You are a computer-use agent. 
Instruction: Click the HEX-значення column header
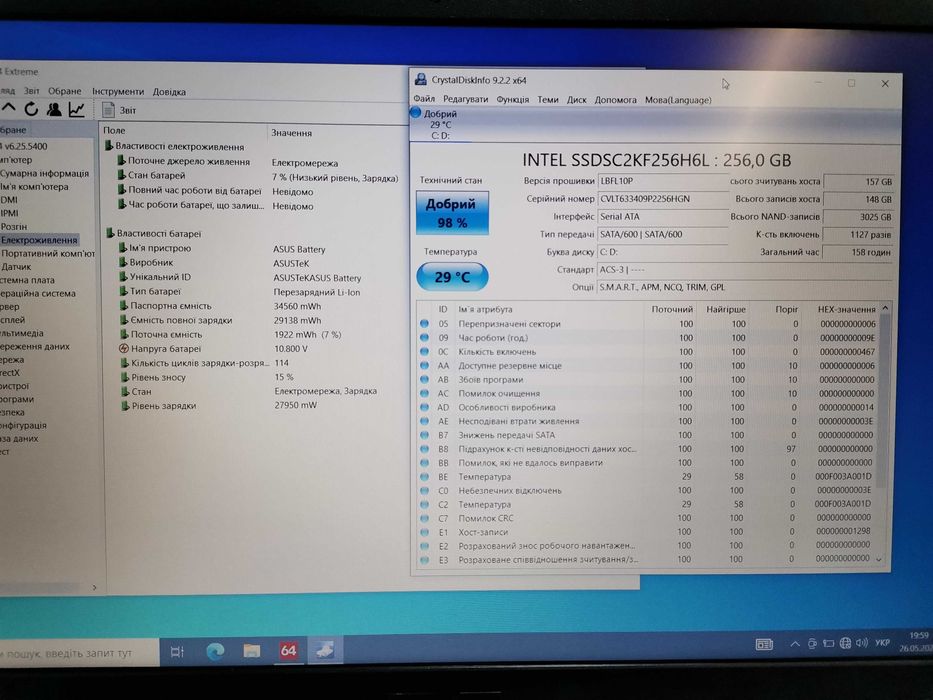(846, 309)
